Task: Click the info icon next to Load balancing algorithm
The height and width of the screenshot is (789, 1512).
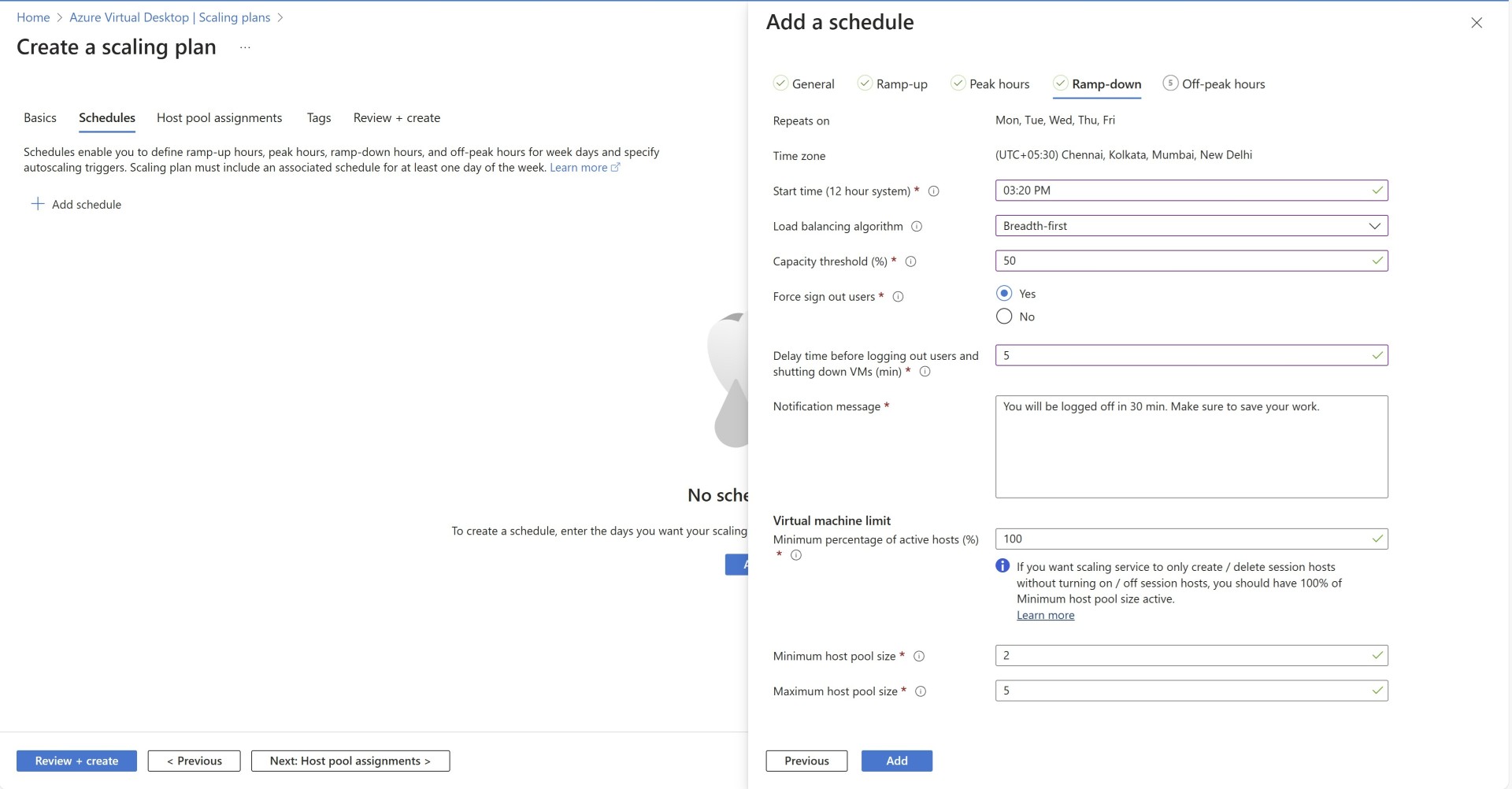Action: tap(917, 227)
